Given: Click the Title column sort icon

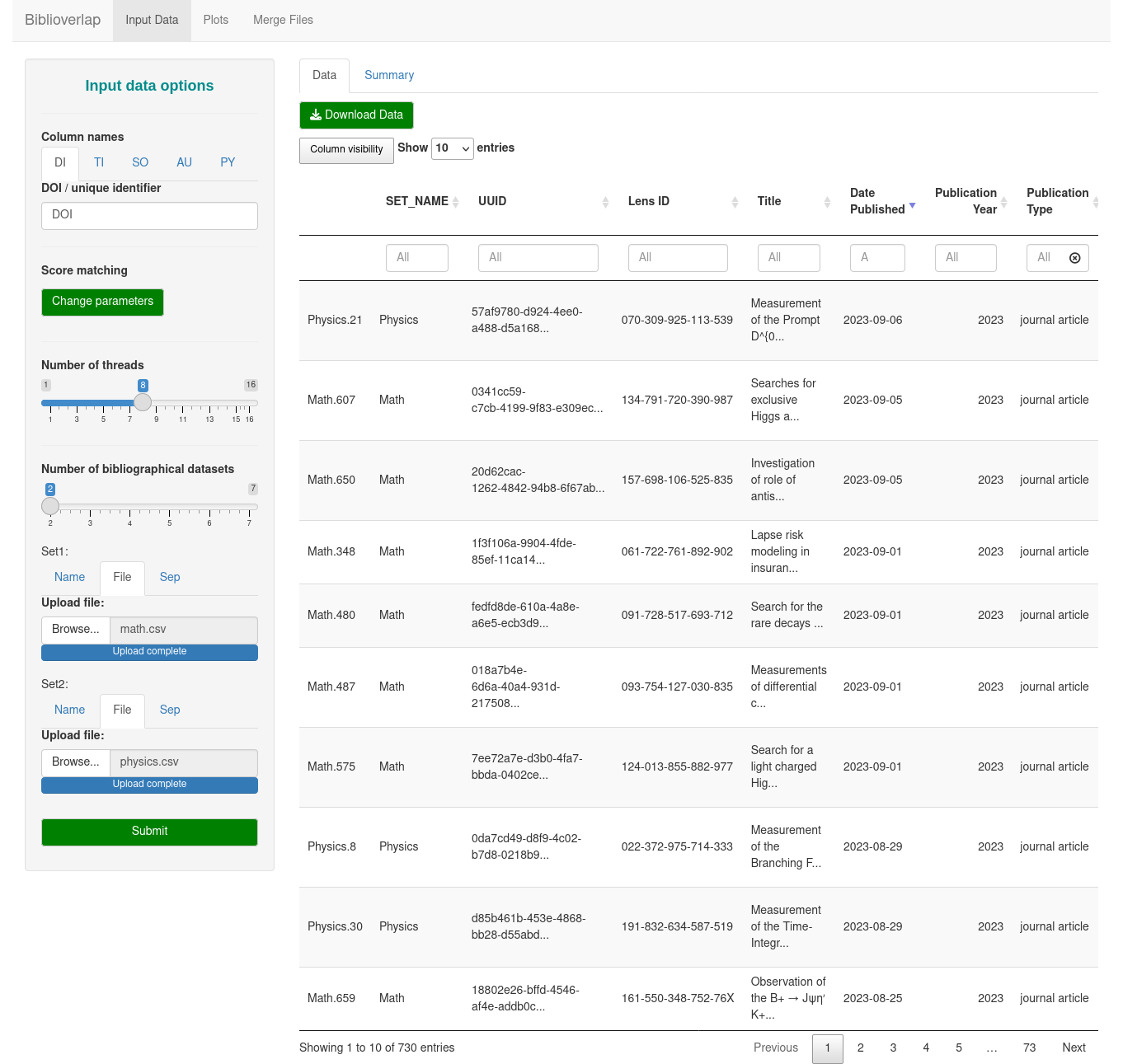Looking at the screenshot, I should (827, 202).
